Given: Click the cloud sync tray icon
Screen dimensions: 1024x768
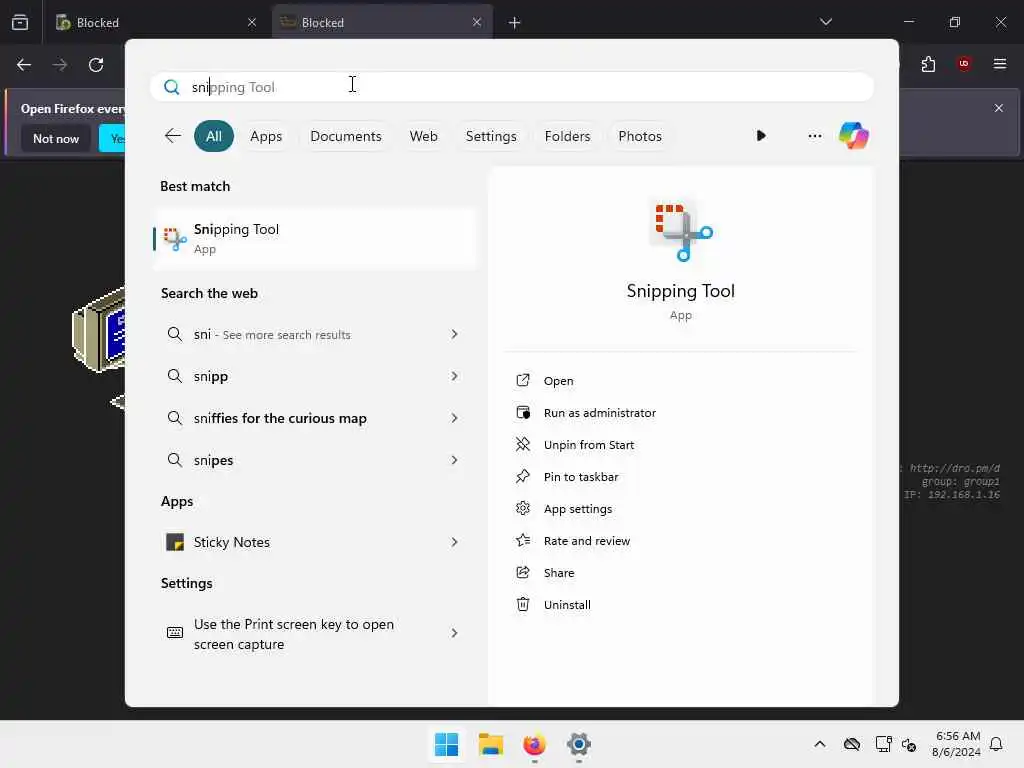Looking at the screenshot, I should pyautogui.click(x=852, y=744).
